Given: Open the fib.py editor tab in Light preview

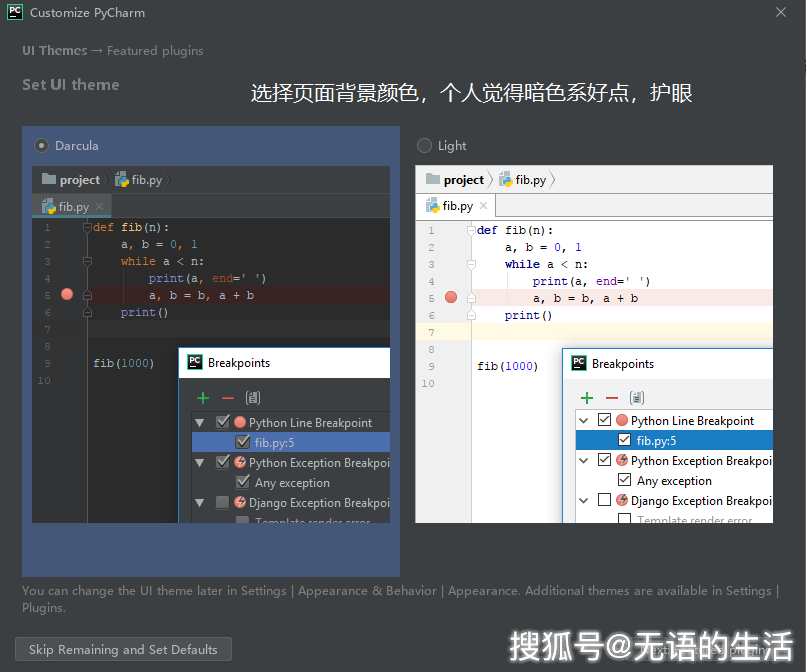Looking at the screenshot, I should (456, 206).
